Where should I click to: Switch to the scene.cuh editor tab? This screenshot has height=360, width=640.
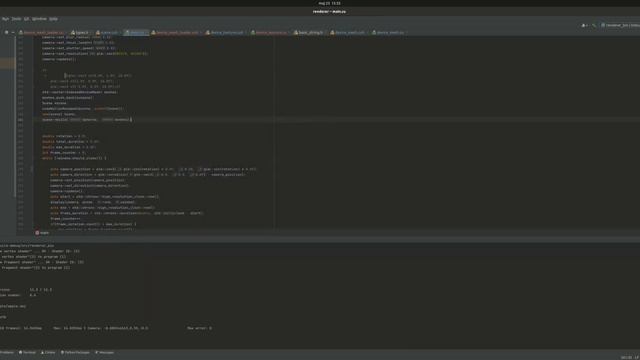(108, 32)
